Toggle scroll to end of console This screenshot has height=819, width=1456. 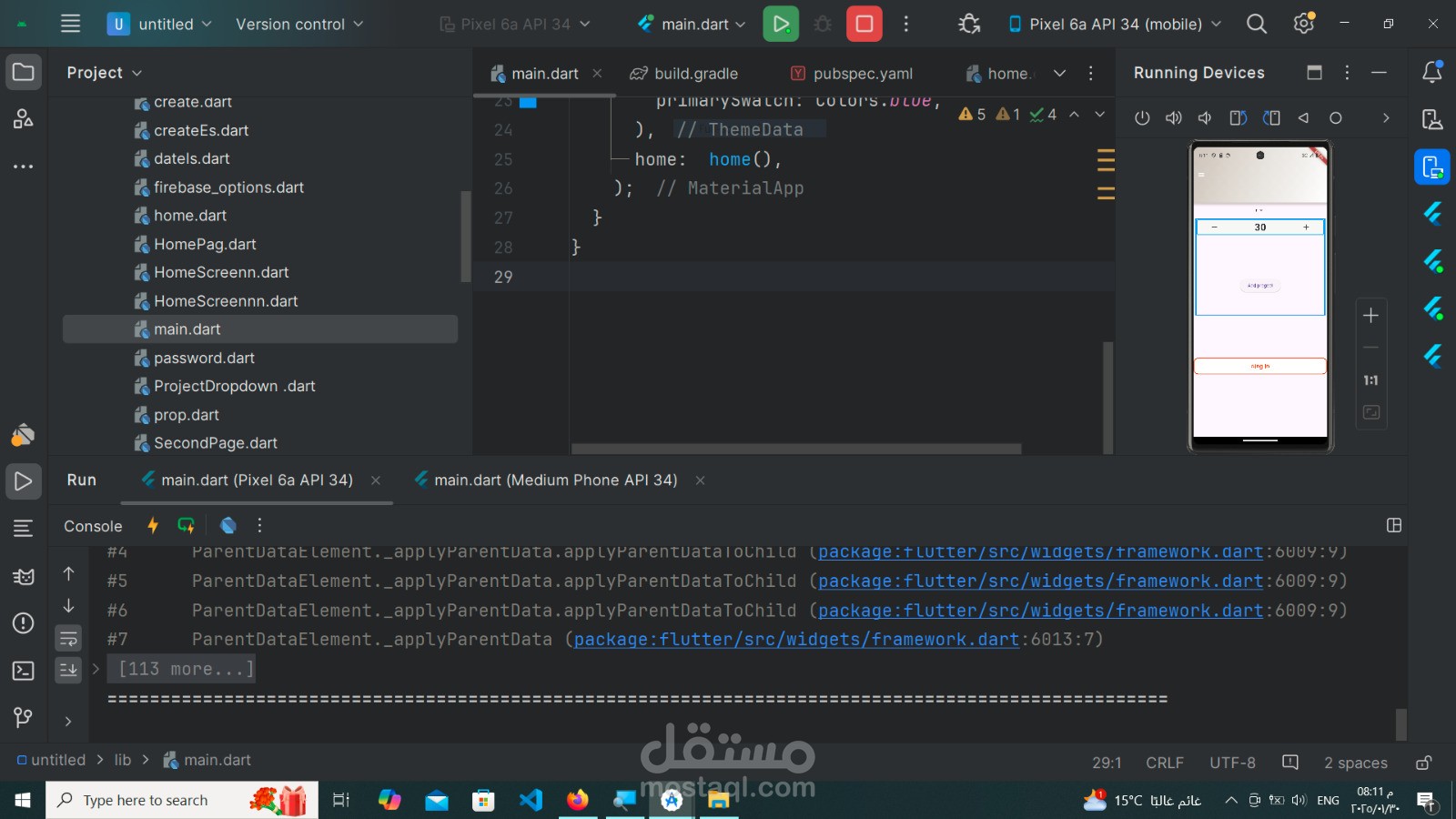(x=68, y=670)
